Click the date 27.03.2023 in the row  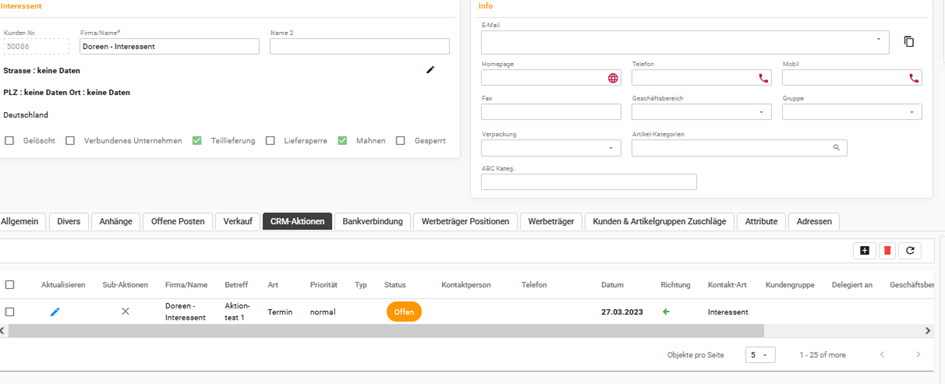[622, 312]
